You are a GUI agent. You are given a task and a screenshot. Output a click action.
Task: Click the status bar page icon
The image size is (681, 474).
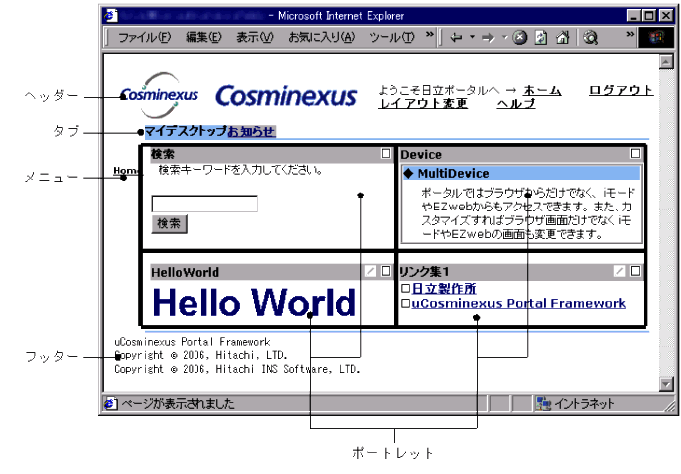pyautogui.click(x=111, y=404)
